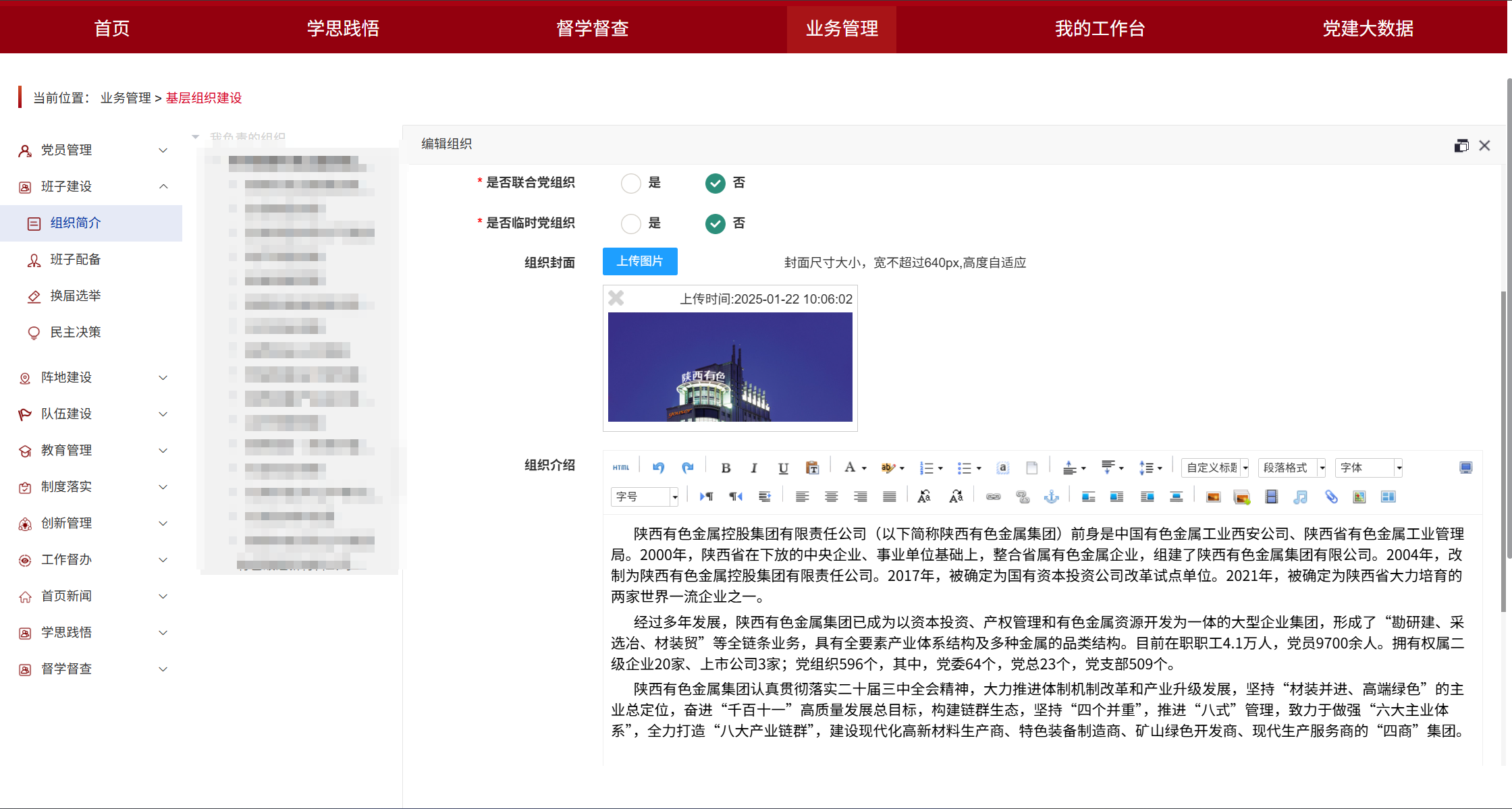The width and height of the screenshot is (1512, 809).
Task: Open the 段落格式 dropdown
Action: (x=1291, y=468)
